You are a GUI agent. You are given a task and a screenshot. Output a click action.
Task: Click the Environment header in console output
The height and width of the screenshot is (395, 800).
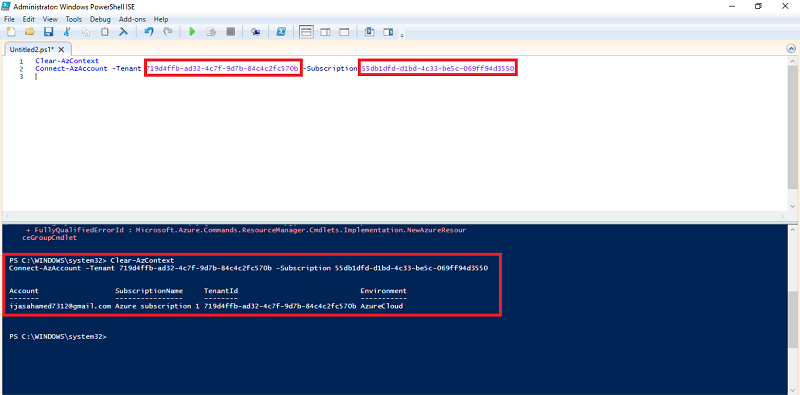pyautogui.click(x=383, y=291)
